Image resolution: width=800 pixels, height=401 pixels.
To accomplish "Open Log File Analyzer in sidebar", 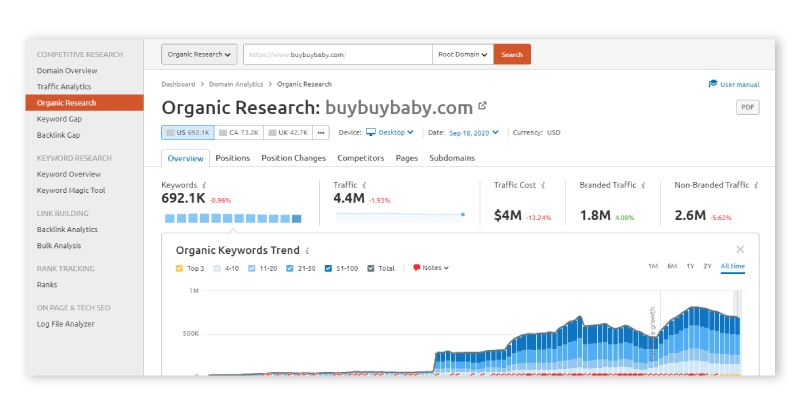I will click(x=65, y=324).
